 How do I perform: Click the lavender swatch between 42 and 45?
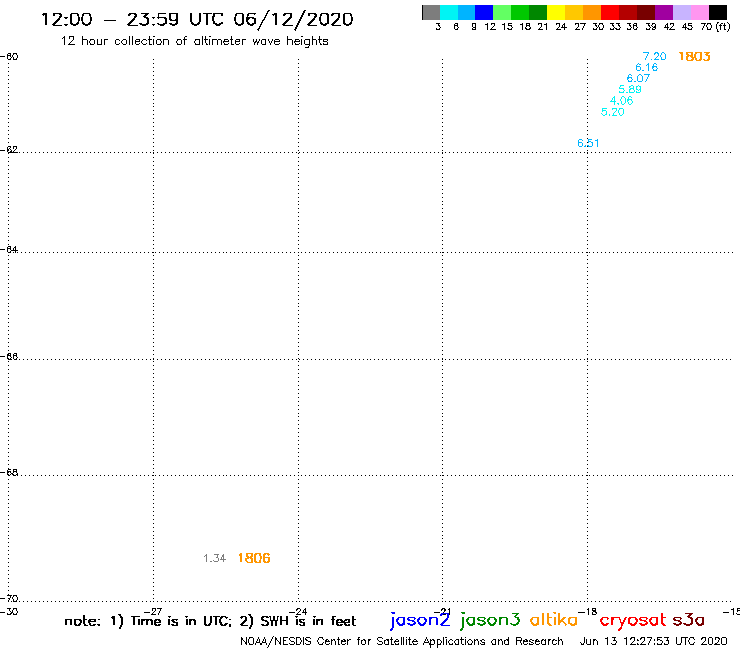pos(682,12)
